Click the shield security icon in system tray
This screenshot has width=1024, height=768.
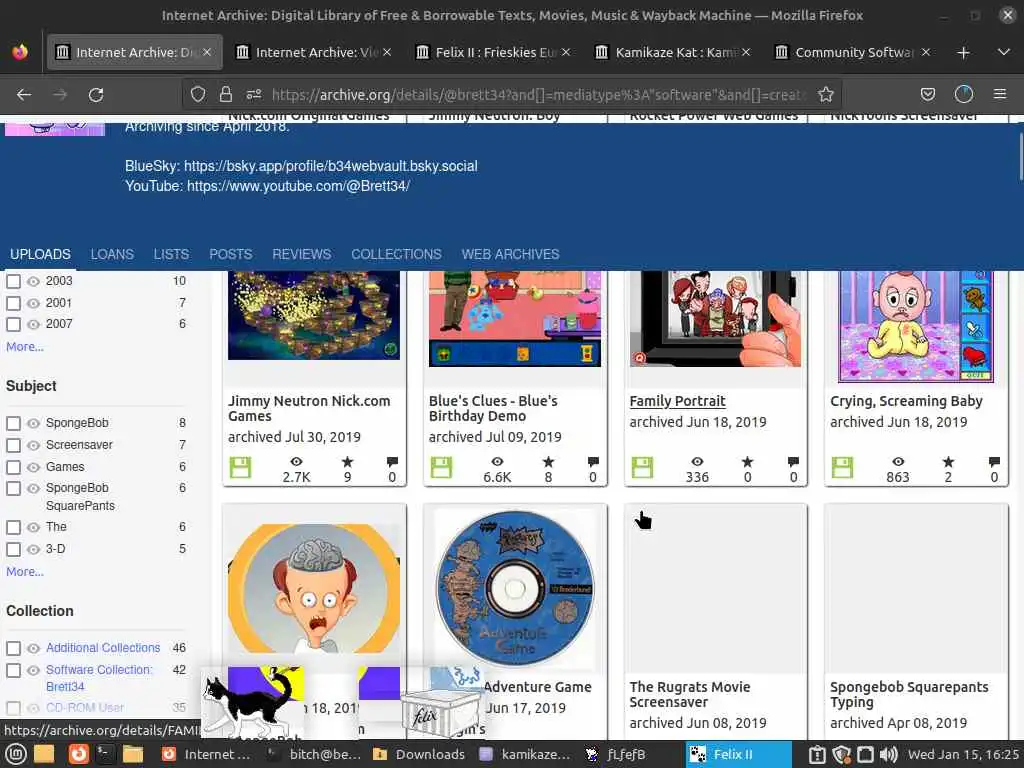click(841, 754)
